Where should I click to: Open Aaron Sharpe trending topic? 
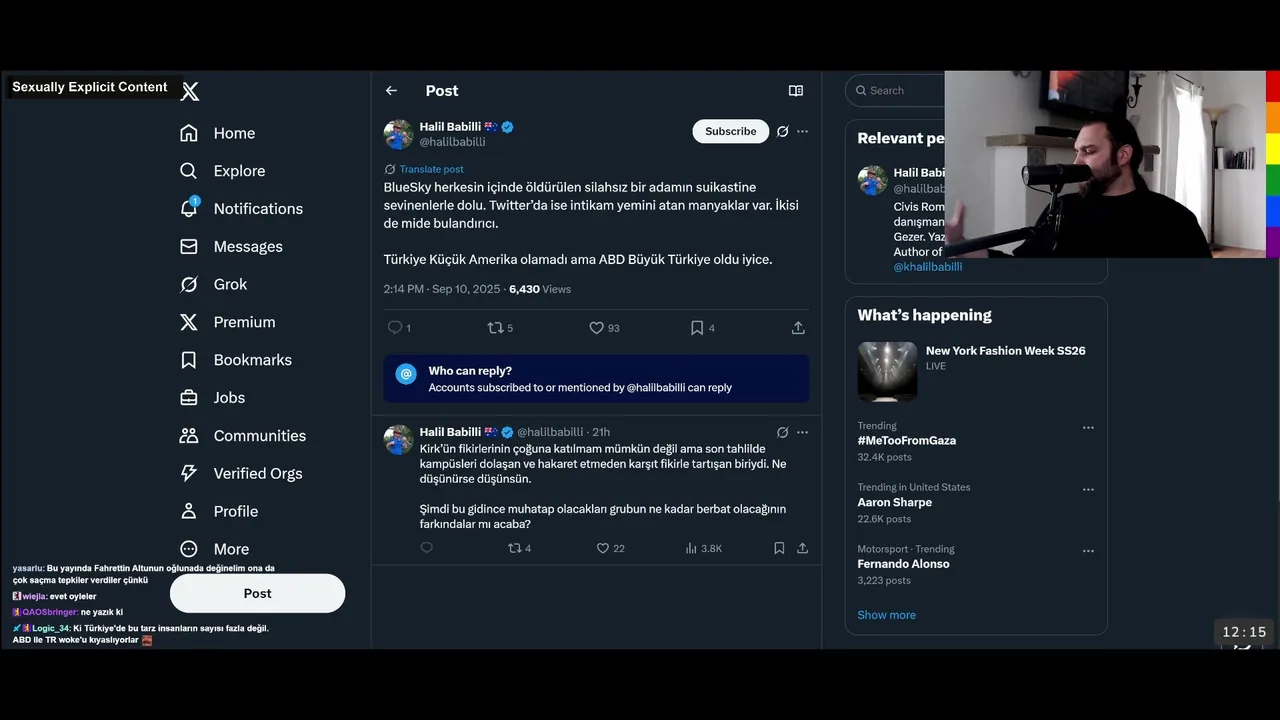894,503
